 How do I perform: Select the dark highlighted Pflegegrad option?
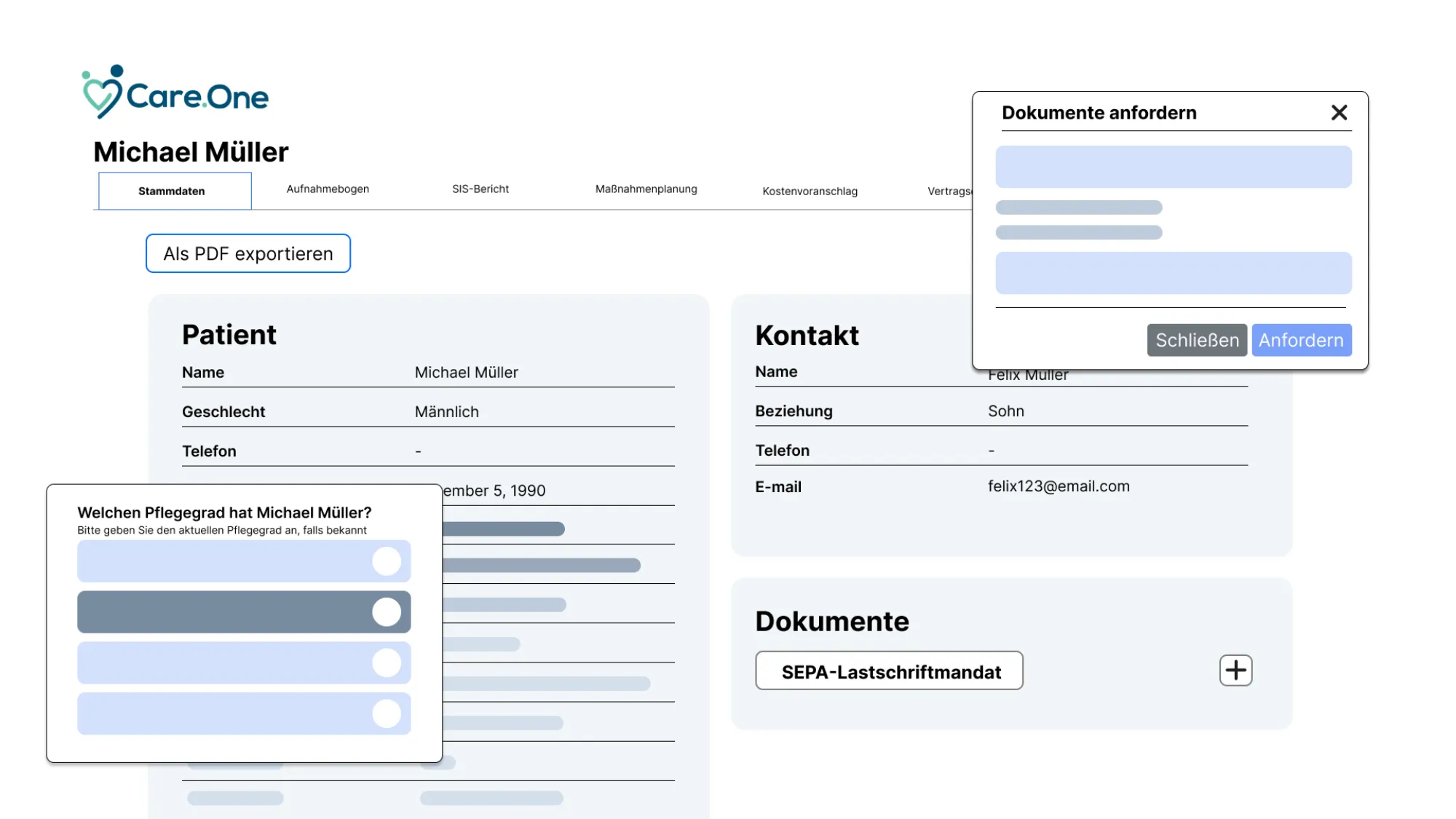244,612
